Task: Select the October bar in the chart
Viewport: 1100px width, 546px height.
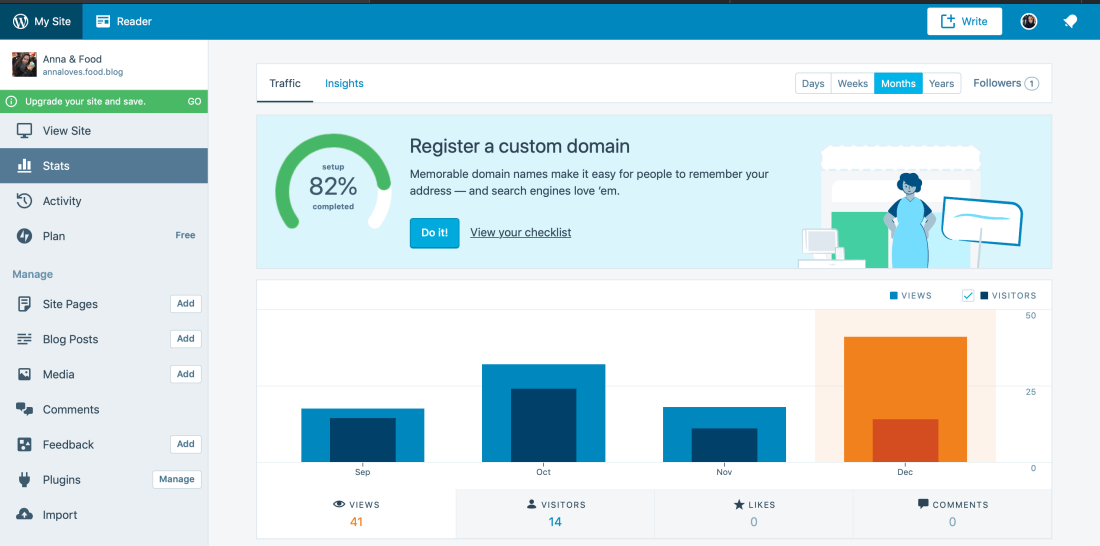Action: [543, 414]
